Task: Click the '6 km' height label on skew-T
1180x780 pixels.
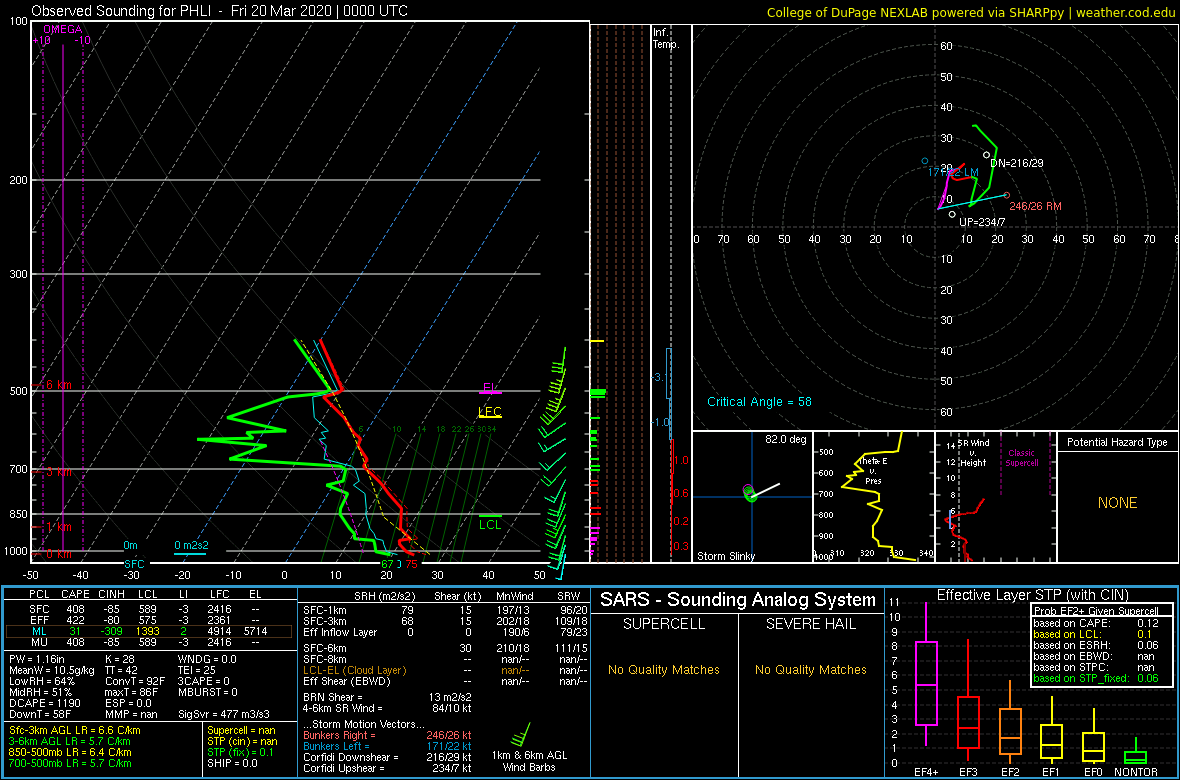Action: tap(57, 384)
